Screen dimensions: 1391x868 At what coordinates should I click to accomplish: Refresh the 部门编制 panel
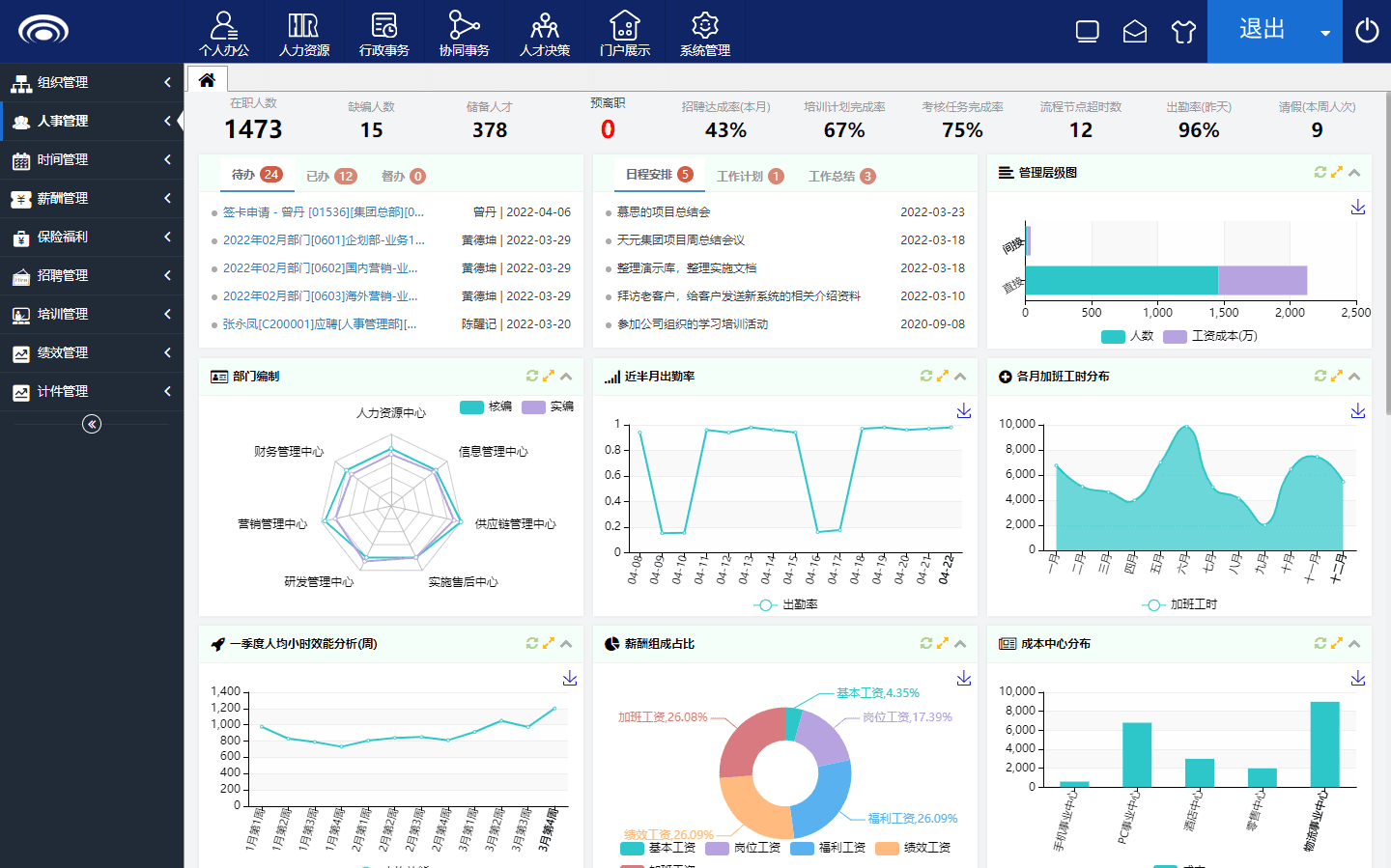(532, 376)
